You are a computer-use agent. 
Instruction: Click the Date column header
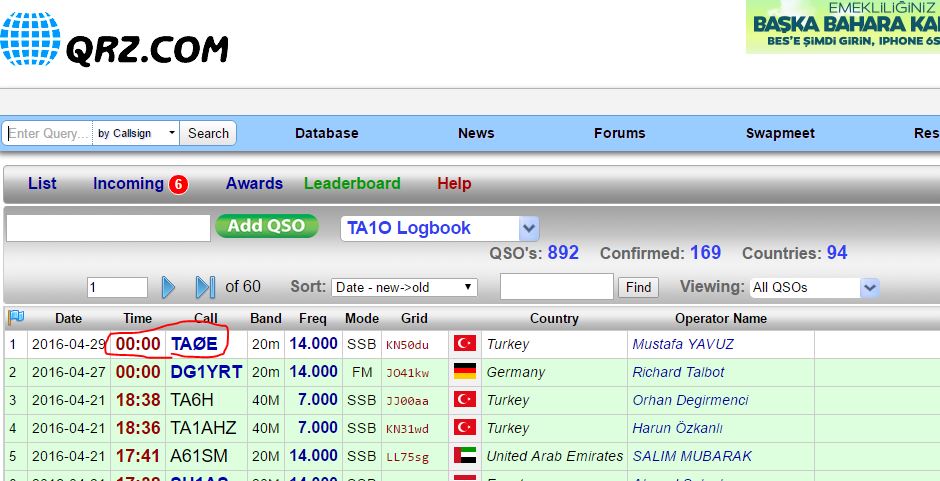(68, 318)
